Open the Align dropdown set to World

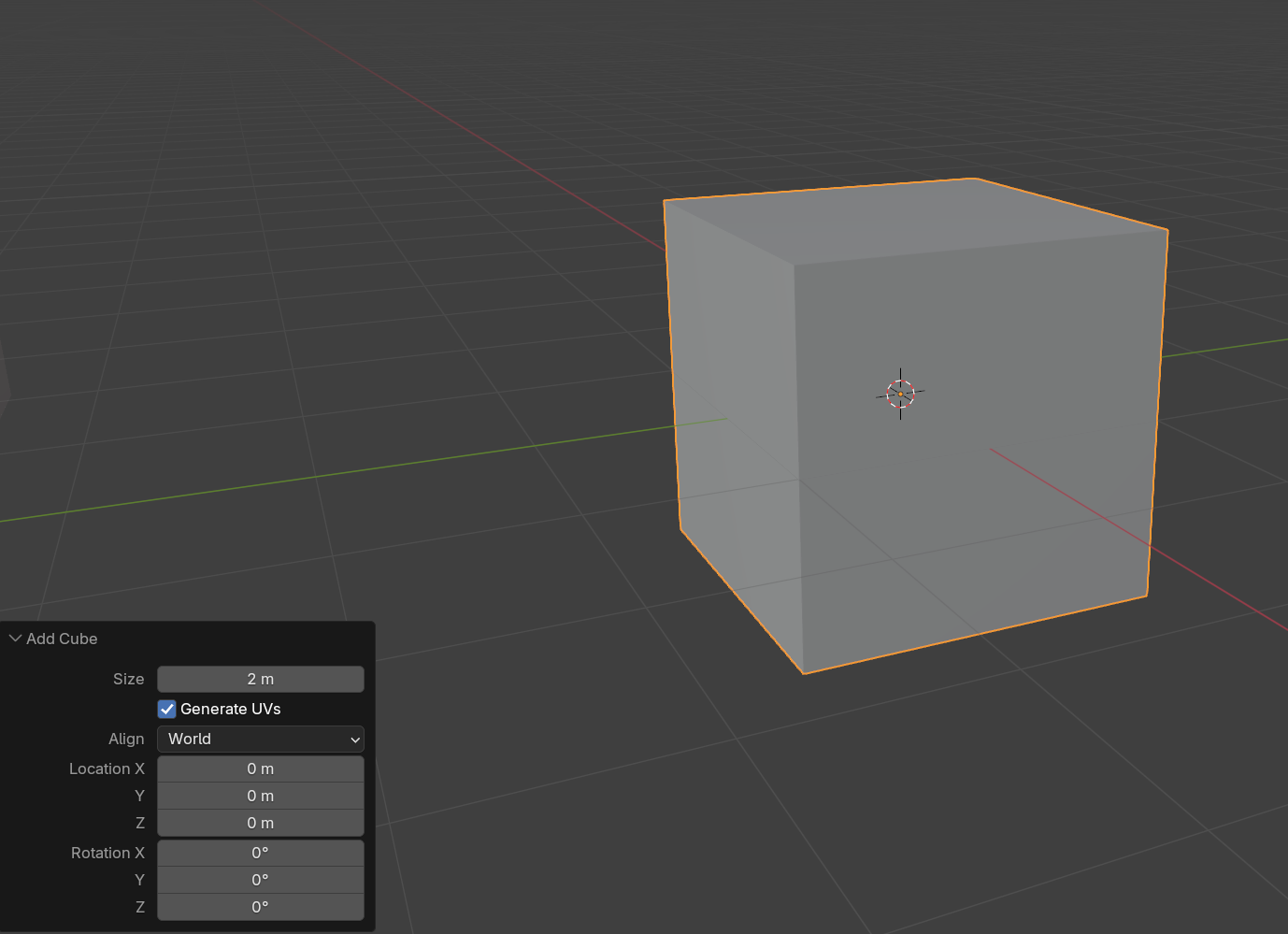261,739
